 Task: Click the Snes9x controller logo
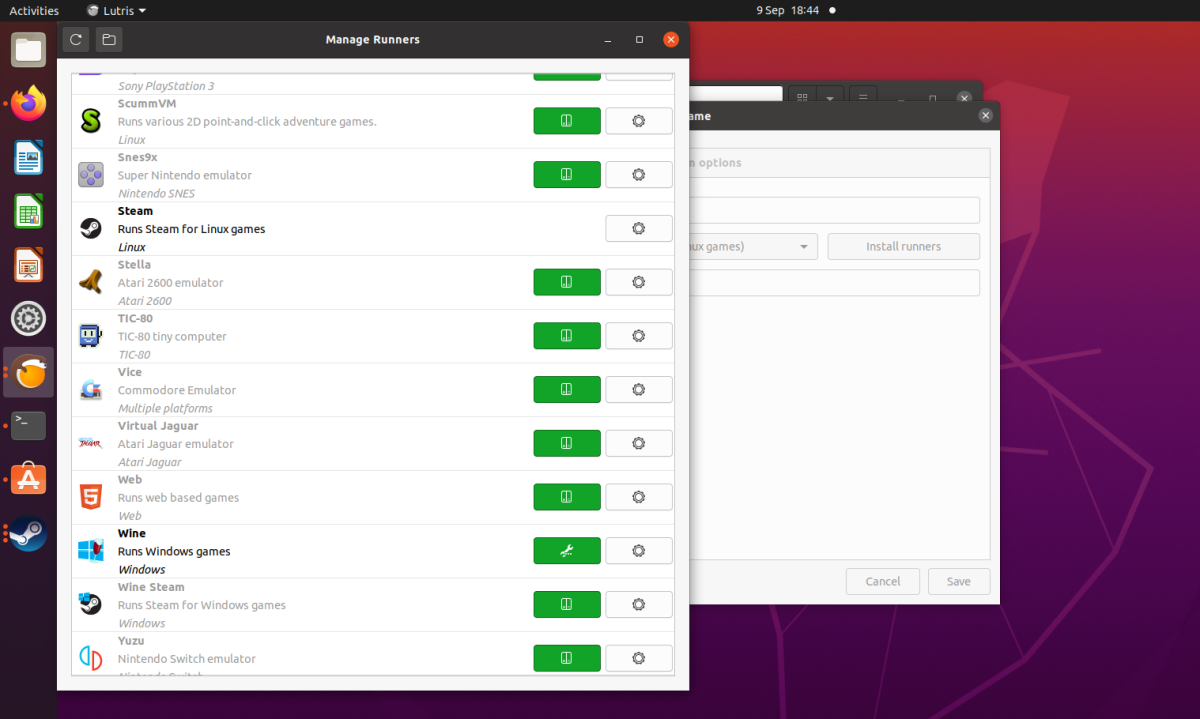click(x=91, y=175)
